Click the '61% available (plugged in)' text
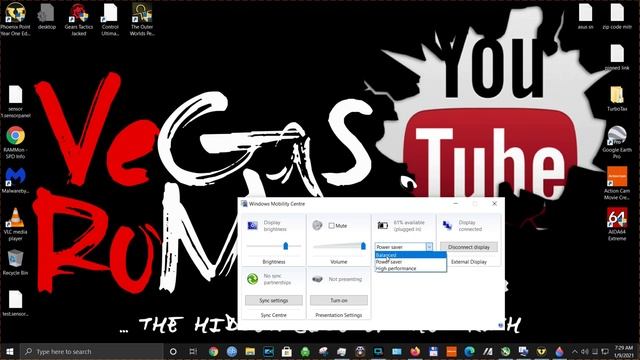 pyautogui.click(x=409, y=226)
